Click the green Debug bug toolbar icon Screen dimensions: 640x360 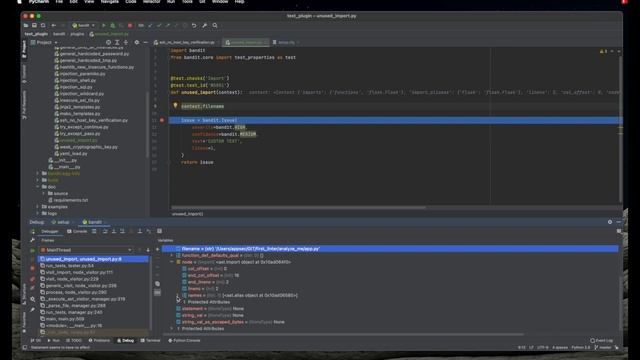[113, 25]
